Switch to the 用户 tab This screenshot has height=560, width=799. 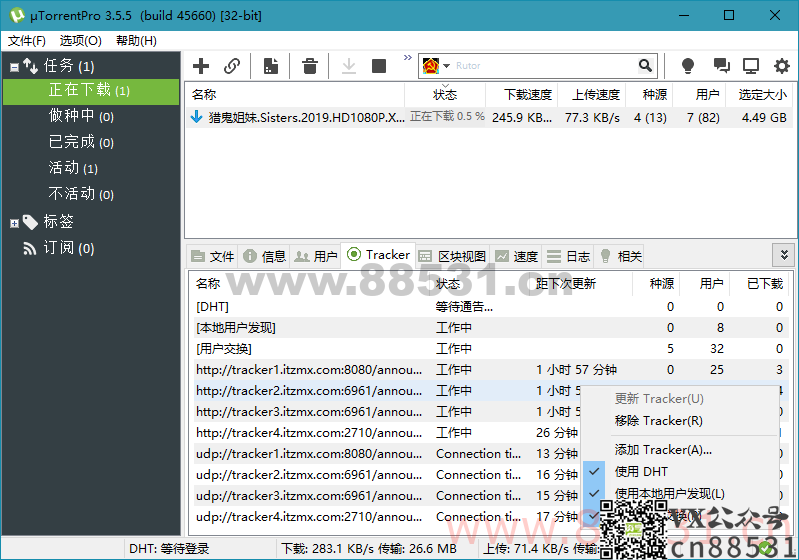point(316,256)
